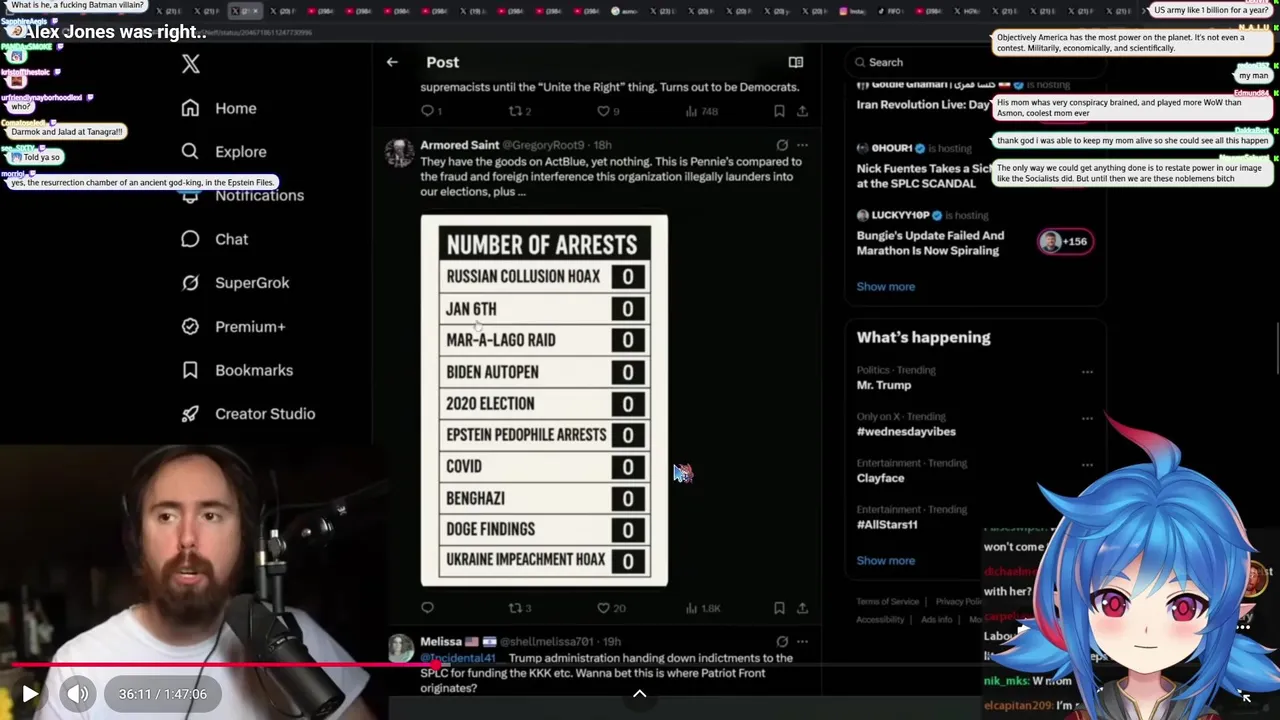Image resolution: width=1280 pixels, height=720 pixels.
Task: Open Mr. Trump trending topic
Action: point(884,385)
